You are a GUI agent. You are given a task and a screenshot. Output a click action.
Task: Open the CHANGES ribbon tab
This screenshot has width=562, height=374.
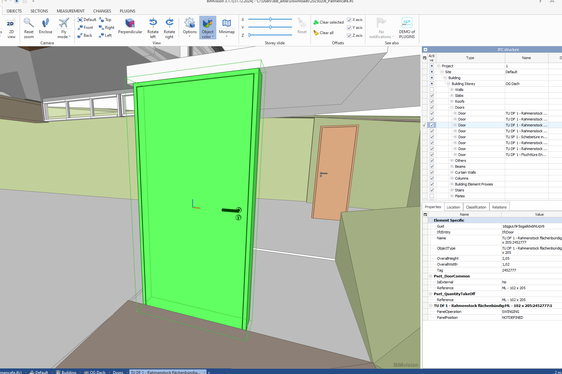102,11
